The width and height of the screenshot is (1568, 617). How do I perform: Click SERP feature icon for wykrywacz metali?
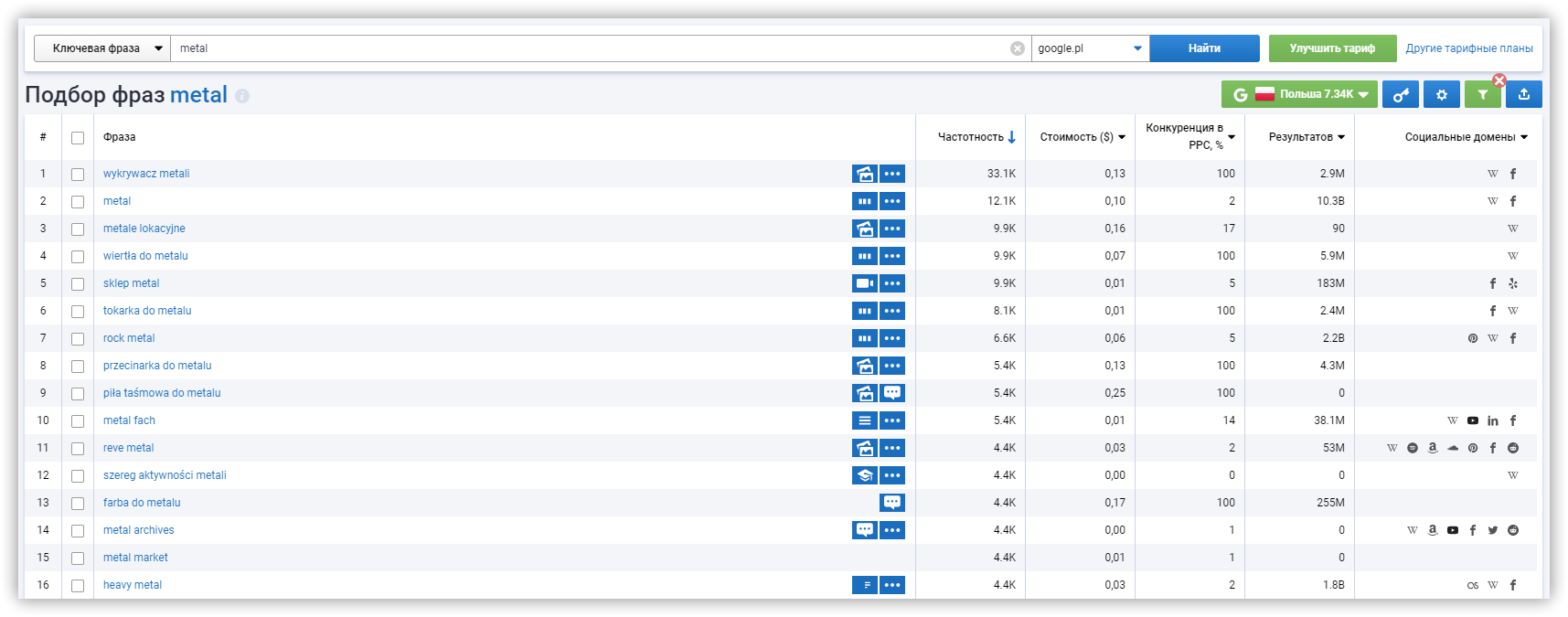point(865,174)
